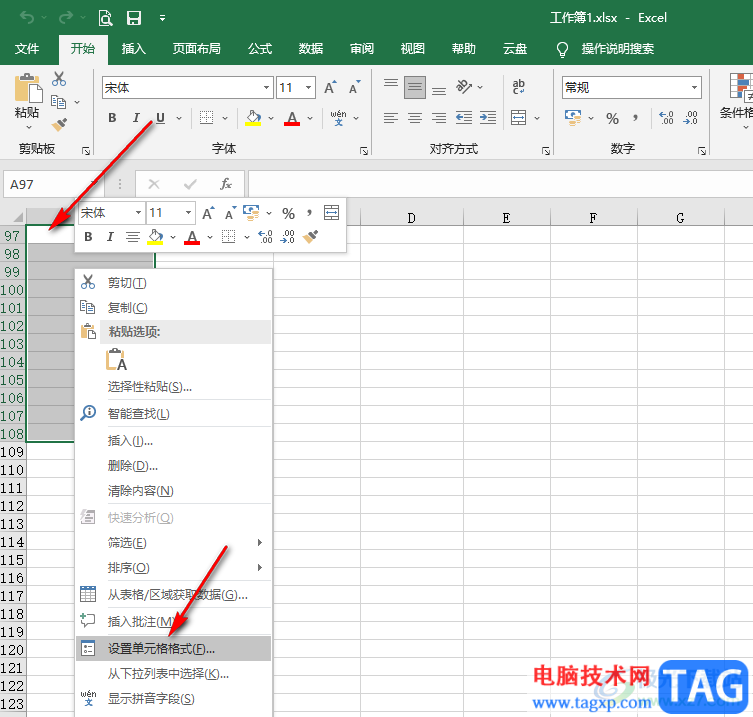Viewport: 753px width, 717px height.
Task: Click 智能查找 in context menu
Action: tap(174, 413)
